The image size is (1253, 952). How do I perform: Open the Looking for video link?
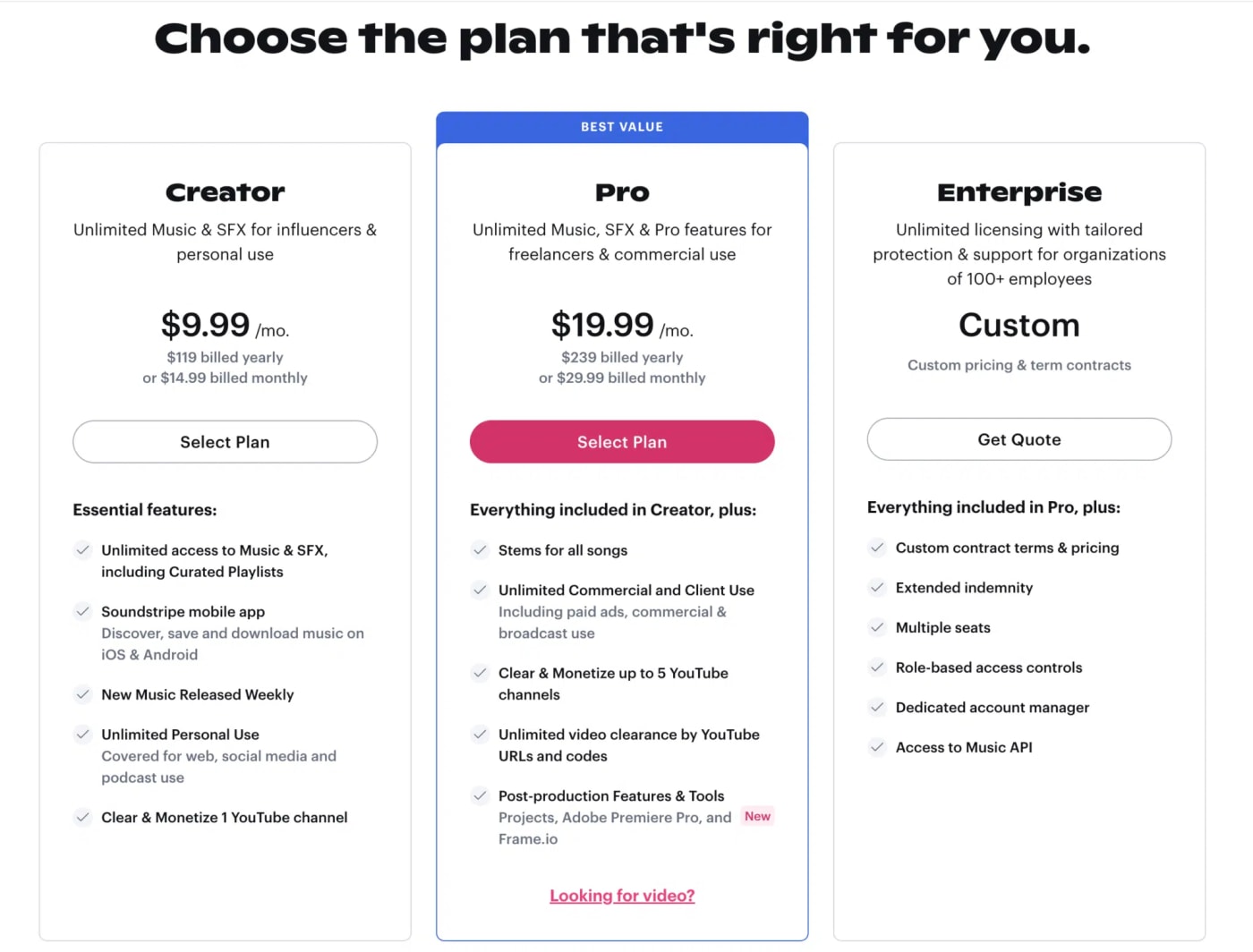coord(622,895)
